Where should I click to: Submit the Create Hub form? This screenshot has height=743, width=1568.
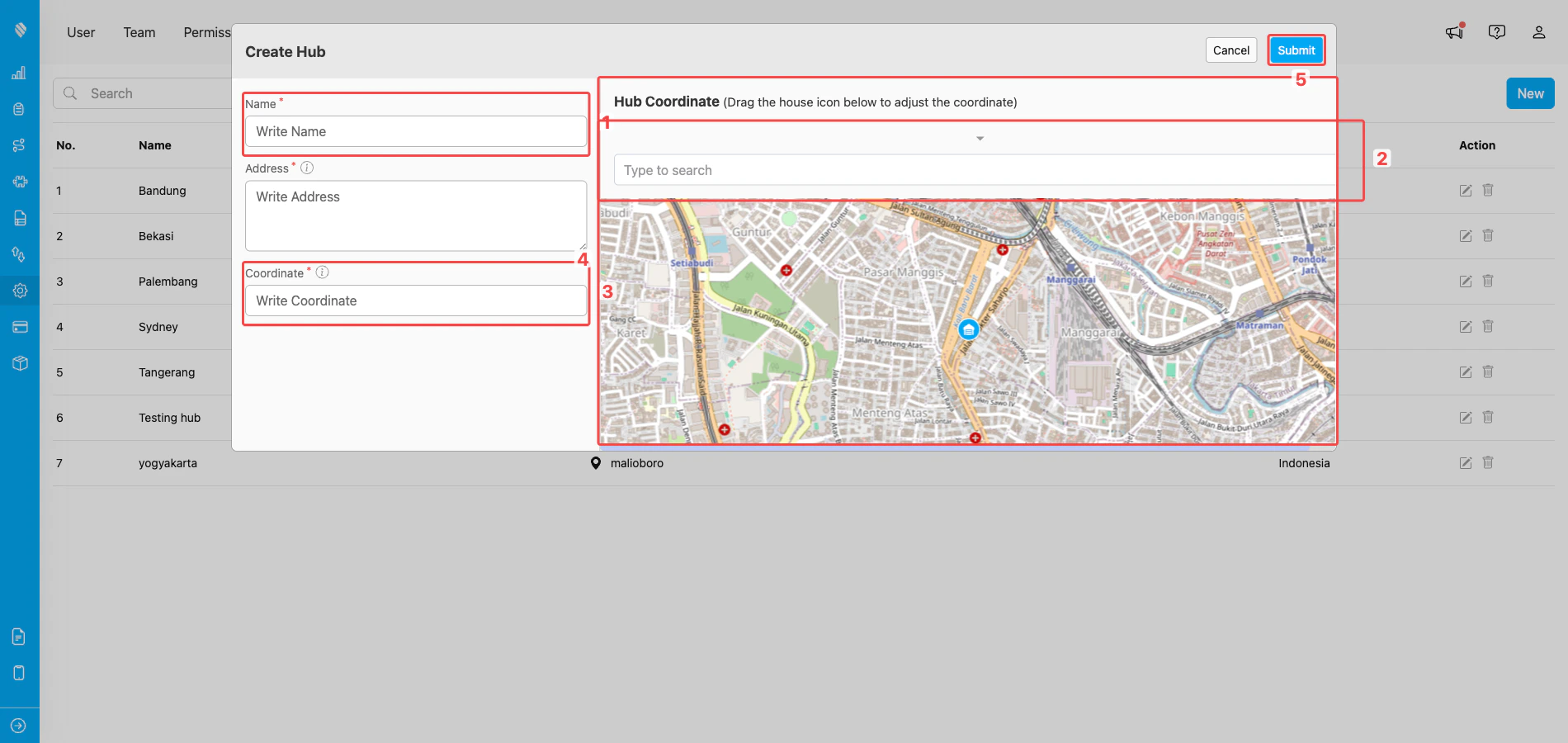coord(1296,50)
